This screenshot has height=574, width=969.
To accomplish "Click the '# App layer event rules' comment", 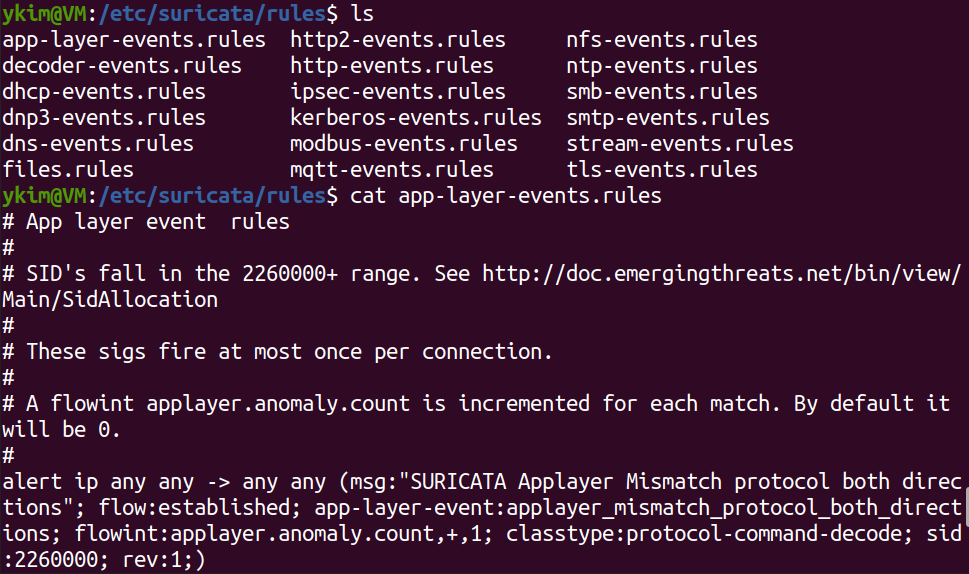I will [146, 222].
